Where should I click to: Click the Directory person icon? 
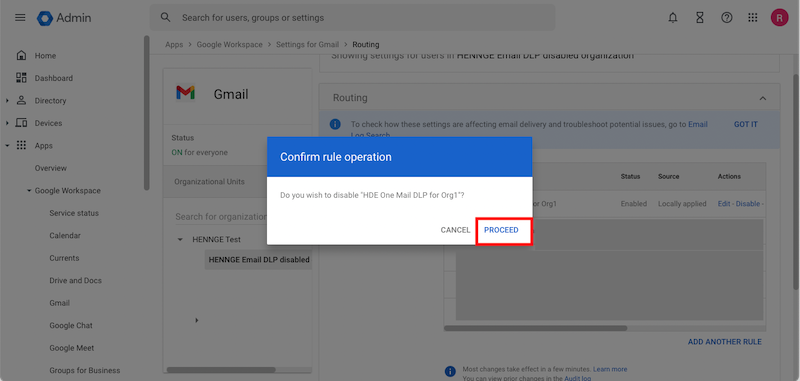(21, 100)
